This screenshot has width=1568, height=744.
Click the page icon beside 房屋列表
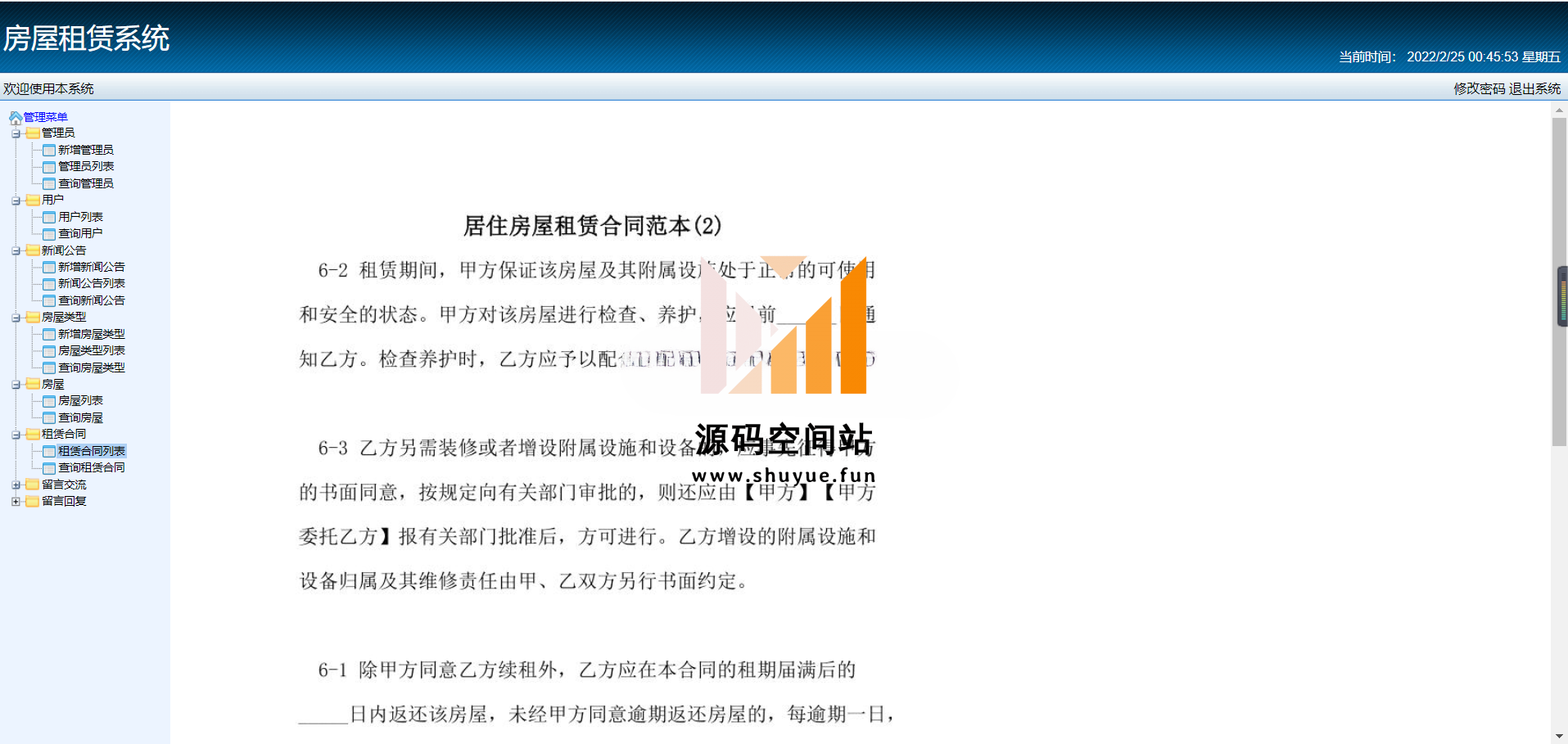(49, 401)
